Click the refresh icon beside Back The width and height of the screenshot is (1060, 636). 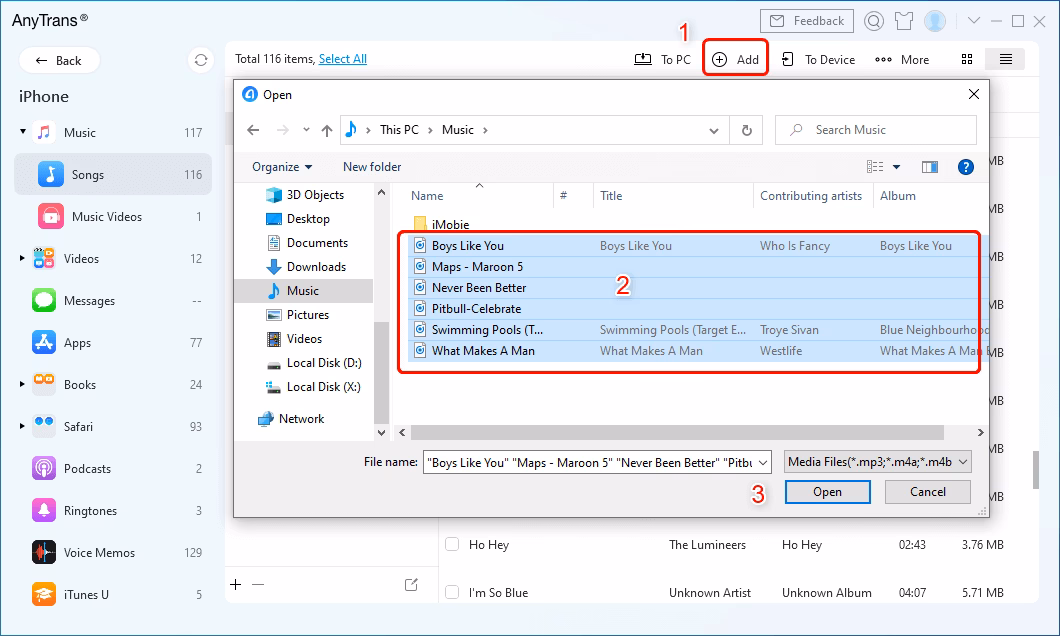201,60
